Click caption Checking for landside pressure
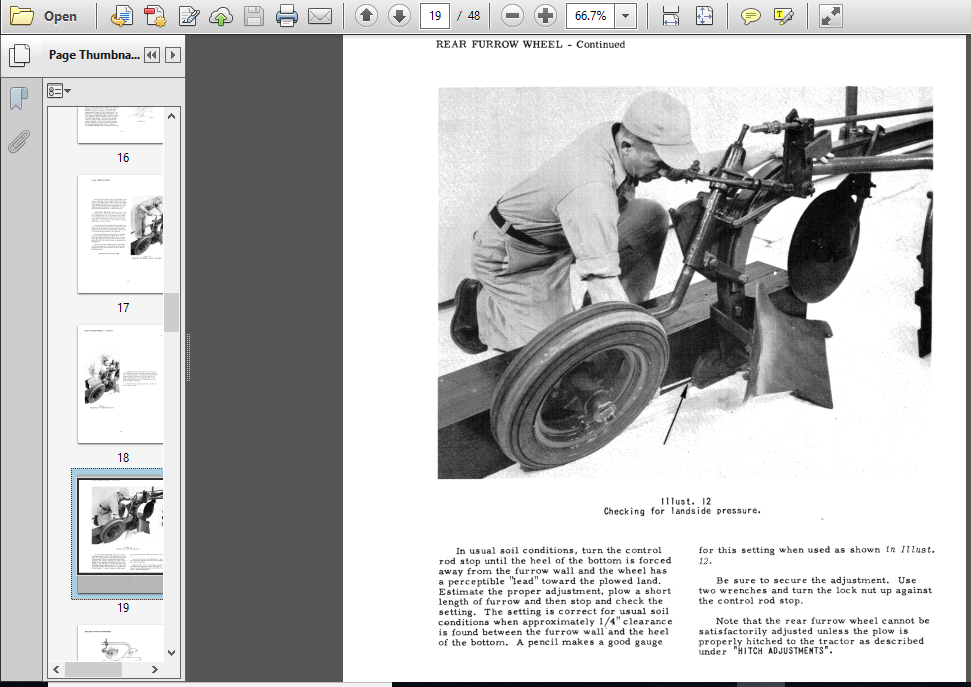Image resolution: width=971 pixels, height=687 pixels. (x=682, y=511)
